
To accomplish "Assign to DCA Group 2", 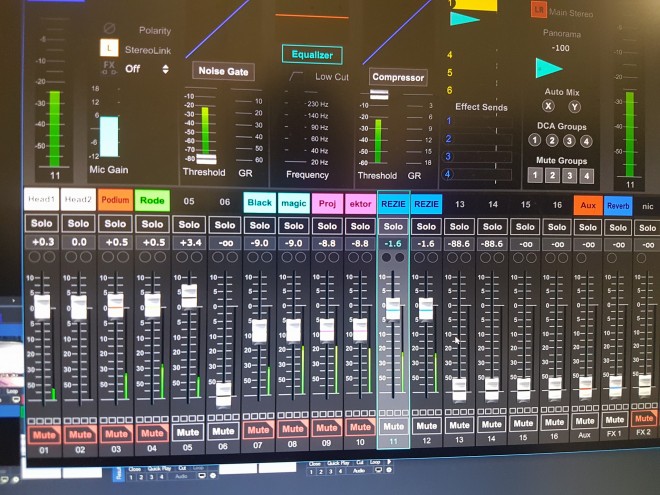I will click(x=552, y=141).
